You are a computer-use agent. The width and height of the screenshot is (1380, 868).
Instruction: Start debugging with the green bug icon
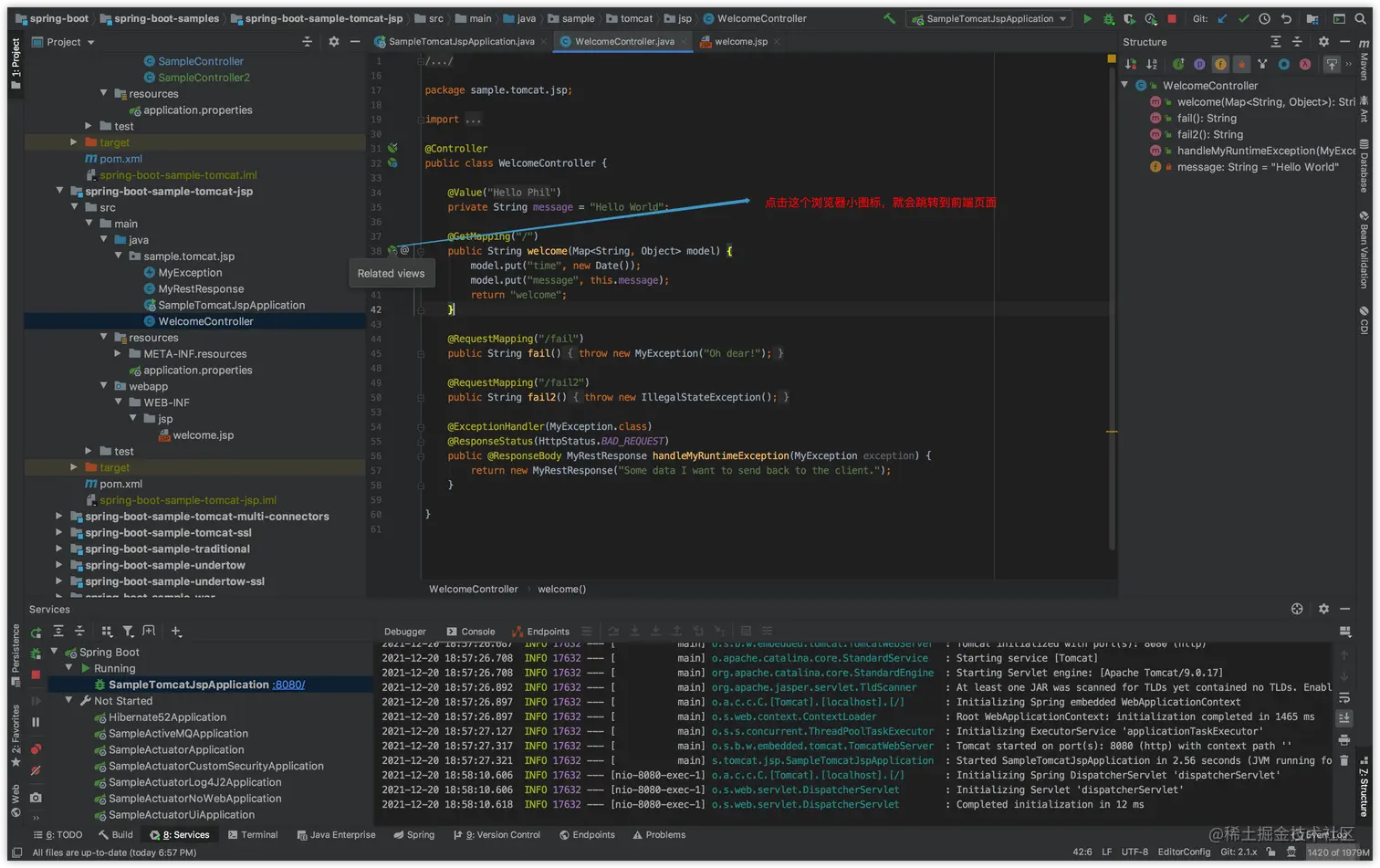point(1108,18)
